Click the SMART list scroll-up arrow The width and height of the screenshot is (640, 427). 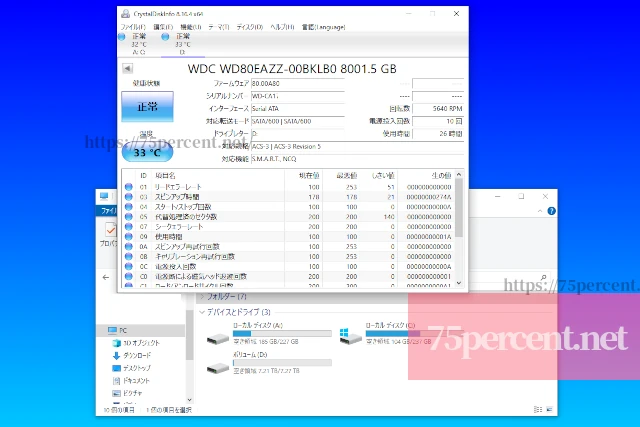click(x=459, y=175)
